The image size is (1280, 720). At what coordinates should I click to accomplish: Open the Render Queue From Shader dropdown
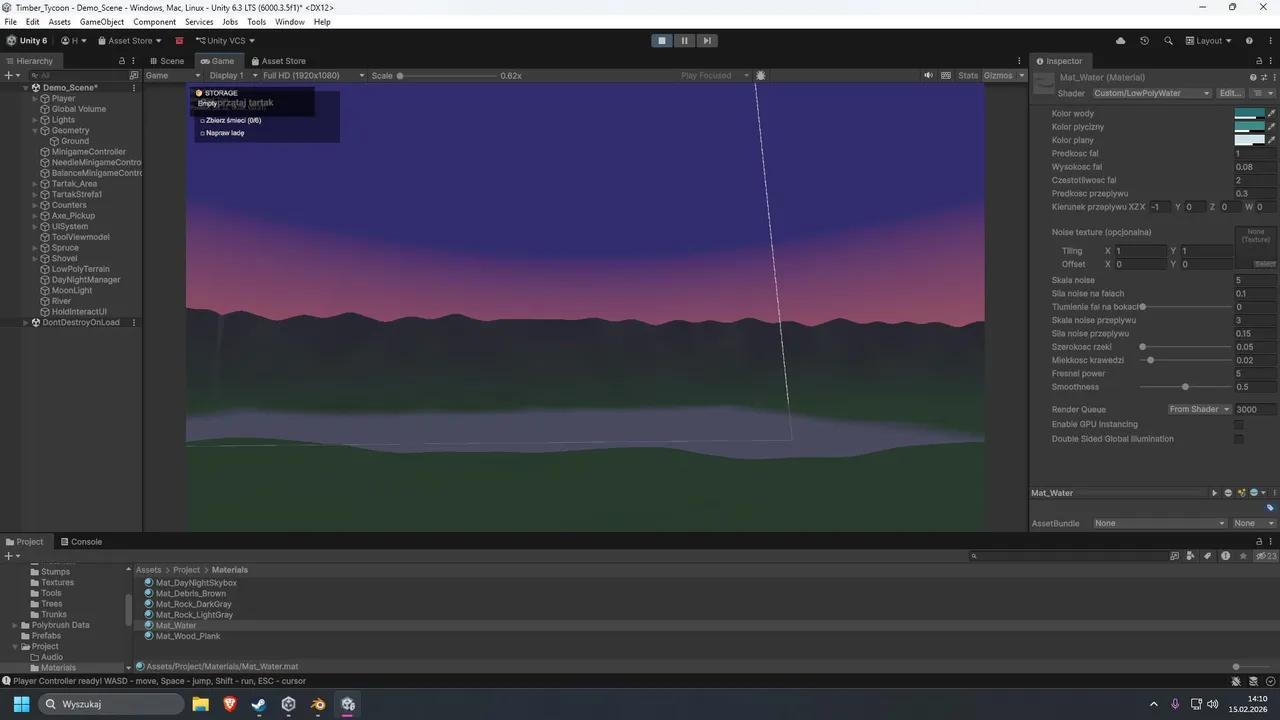coord(1199,410)
